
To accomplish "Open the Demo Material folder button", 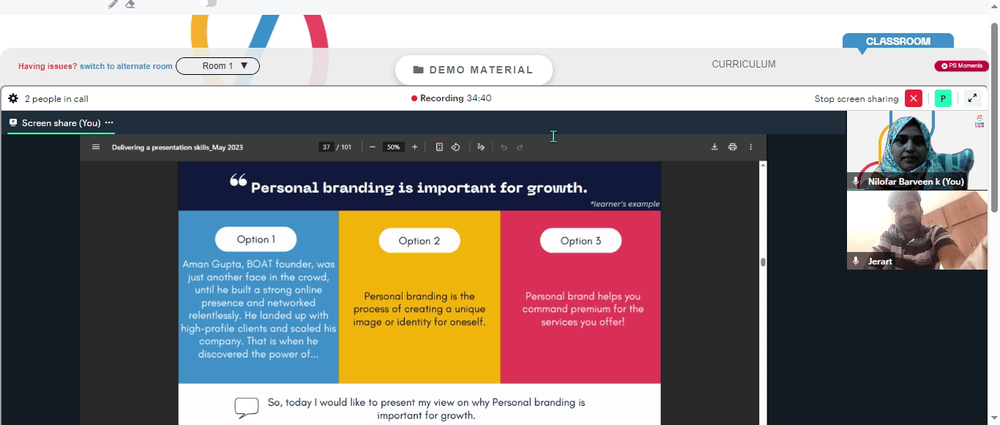I will coord(473,70).
